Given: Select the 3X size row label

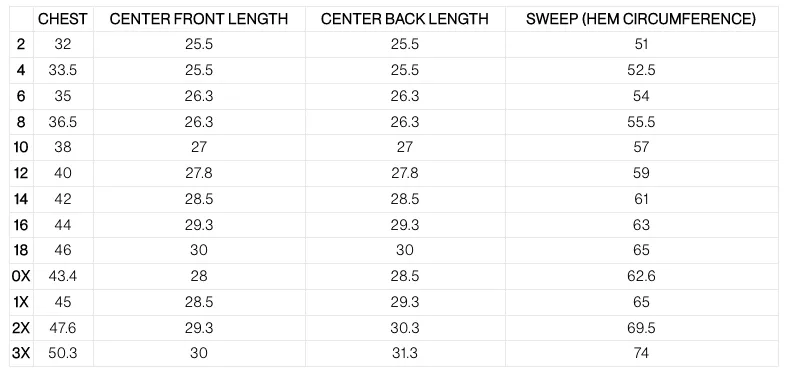Looking at the screenshot, I should click(21, 353).
